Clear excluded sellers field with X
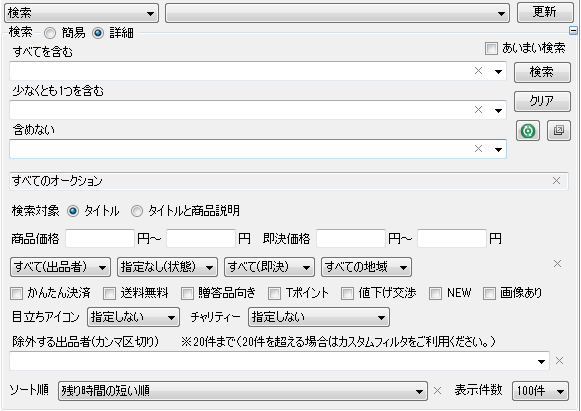 [560, 361]
